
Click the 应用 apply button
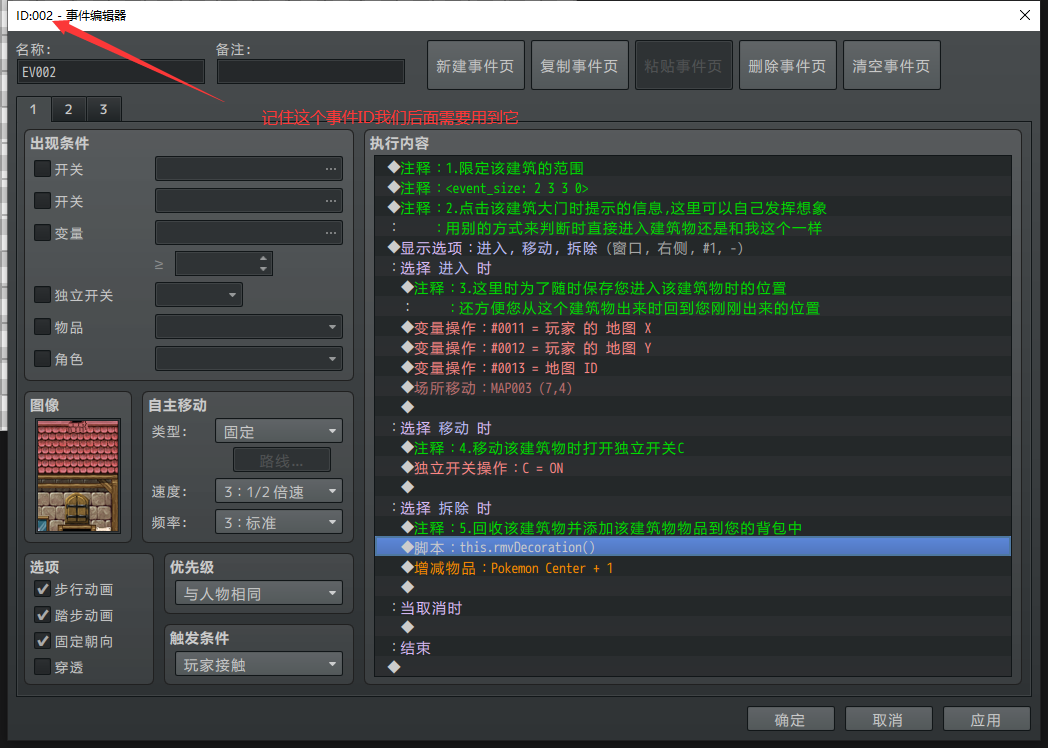987,719
